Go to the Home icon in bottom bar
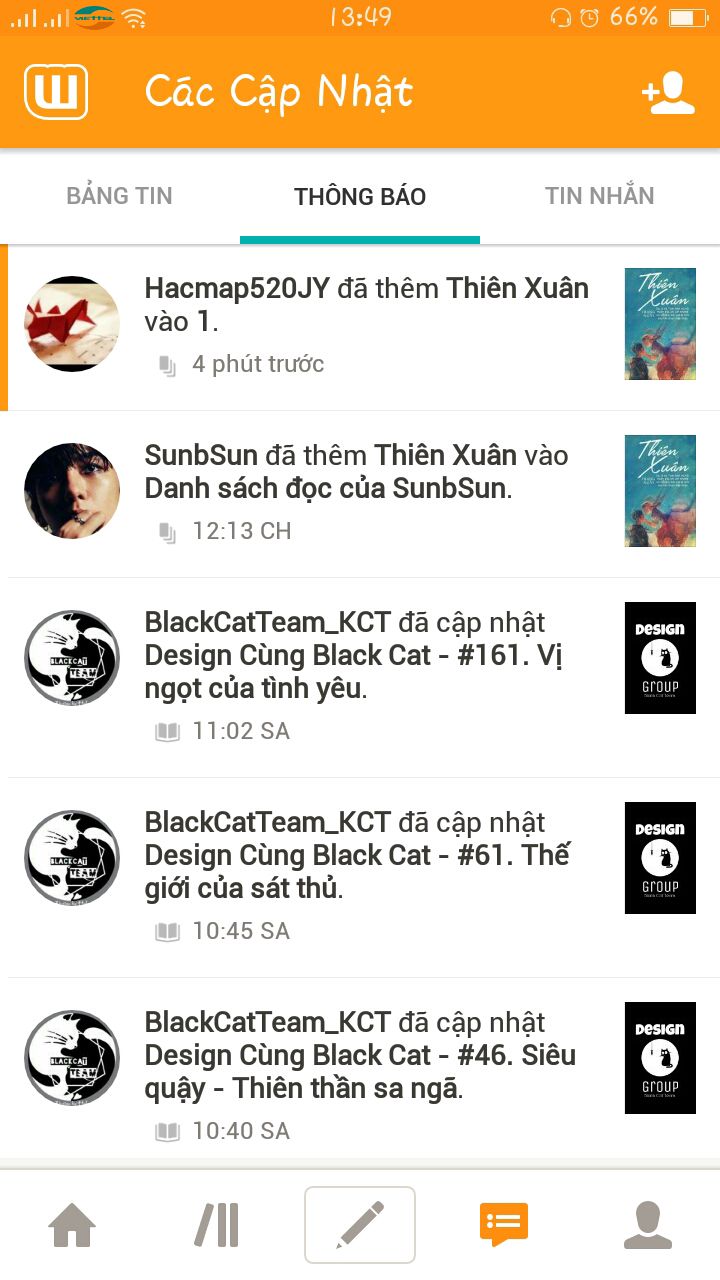720x1280 pixels. point(72,1224)
